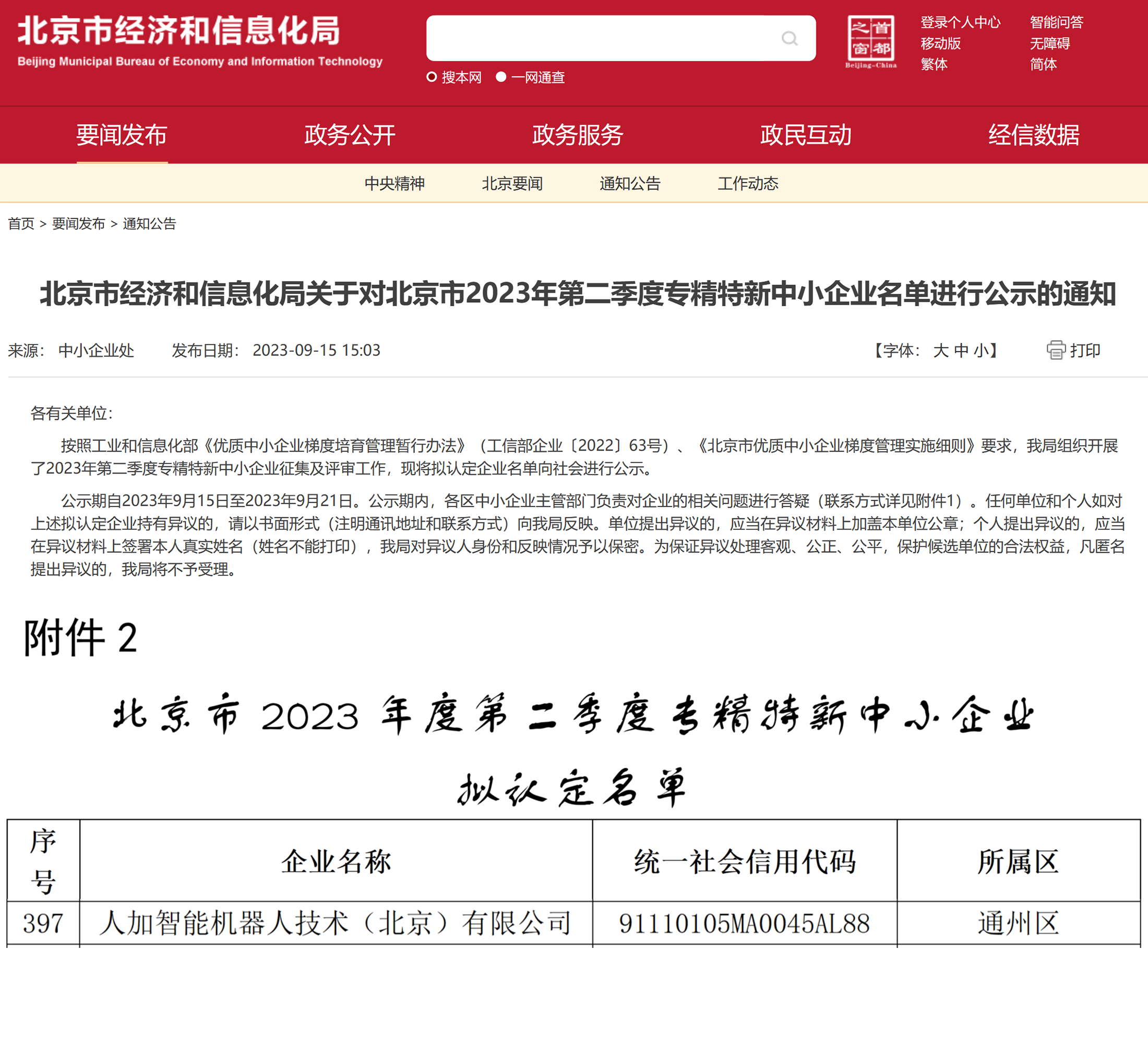
Task: Go to the 政务服务 section
Action: [x=578, y=135]
